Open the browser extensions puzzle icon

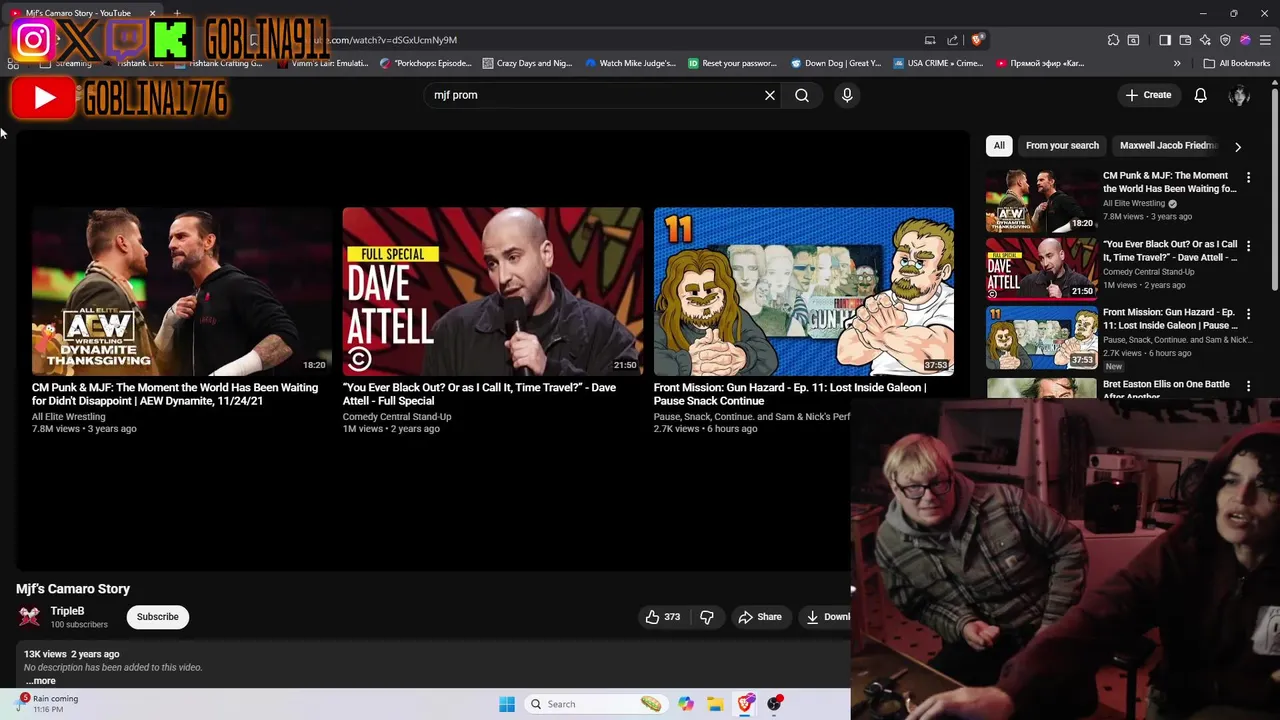(1113, 40)
